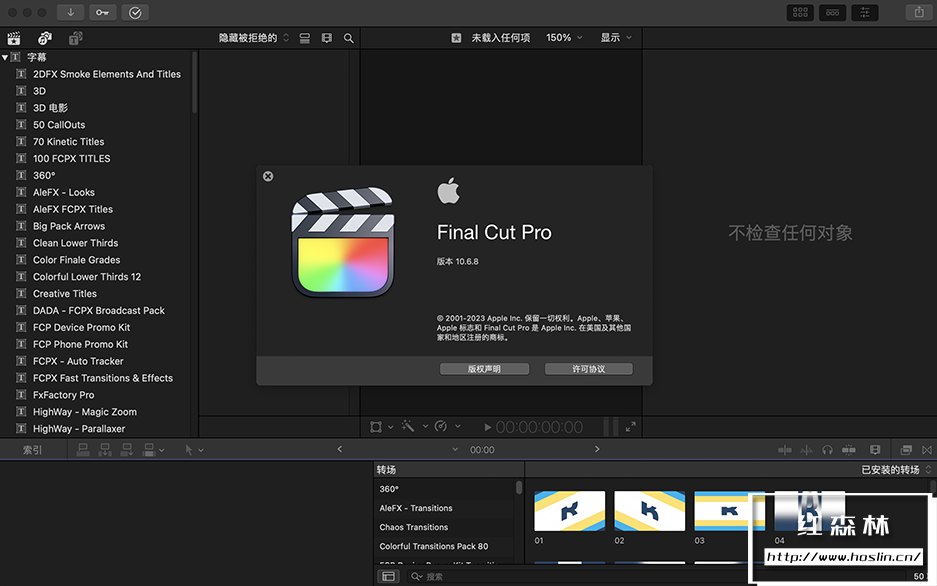
Task: Open the filmstrip clip appearance icon
Action: pyautogui.click(x=327, y=38)
